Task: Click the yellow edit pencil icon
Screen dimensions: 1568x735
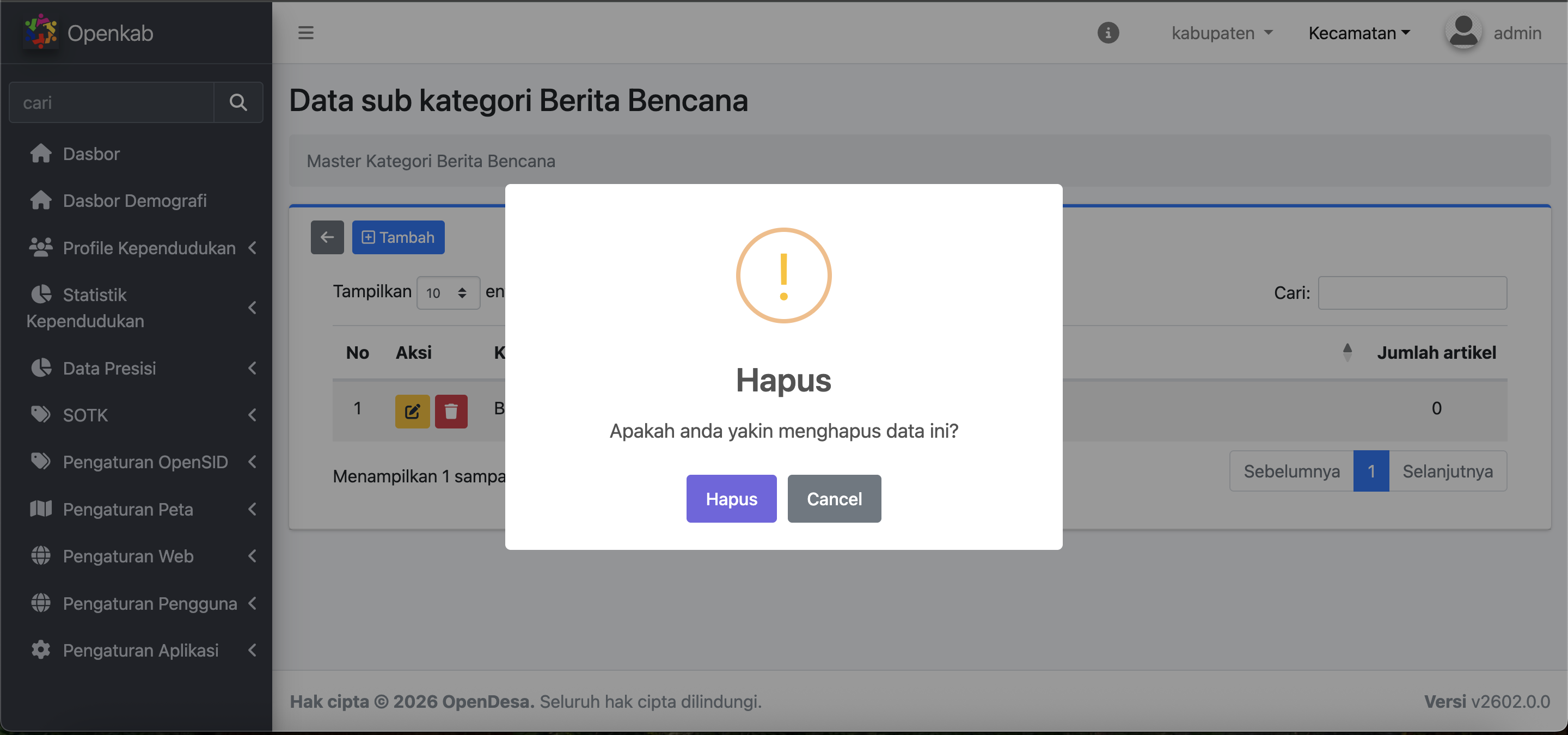Action: 412,411
